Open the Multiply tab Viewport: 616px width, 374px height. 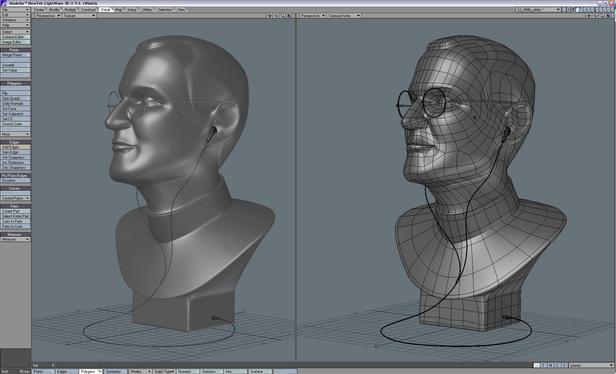(x=70, y=9)
